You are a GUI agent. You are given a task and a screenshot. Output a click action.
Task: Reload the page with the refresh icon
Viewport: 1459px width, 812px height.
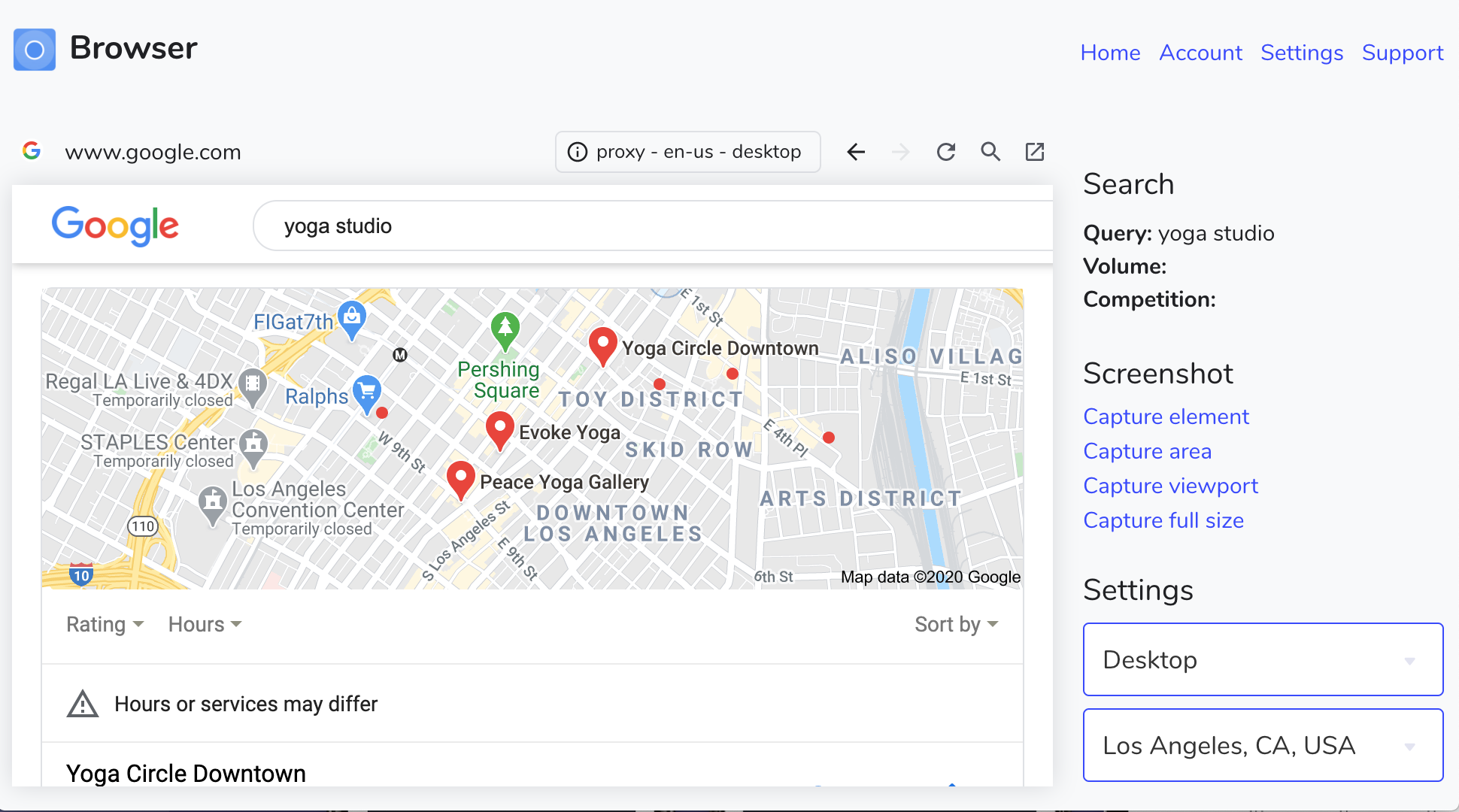pyautogui.click(x=945, y=152)
